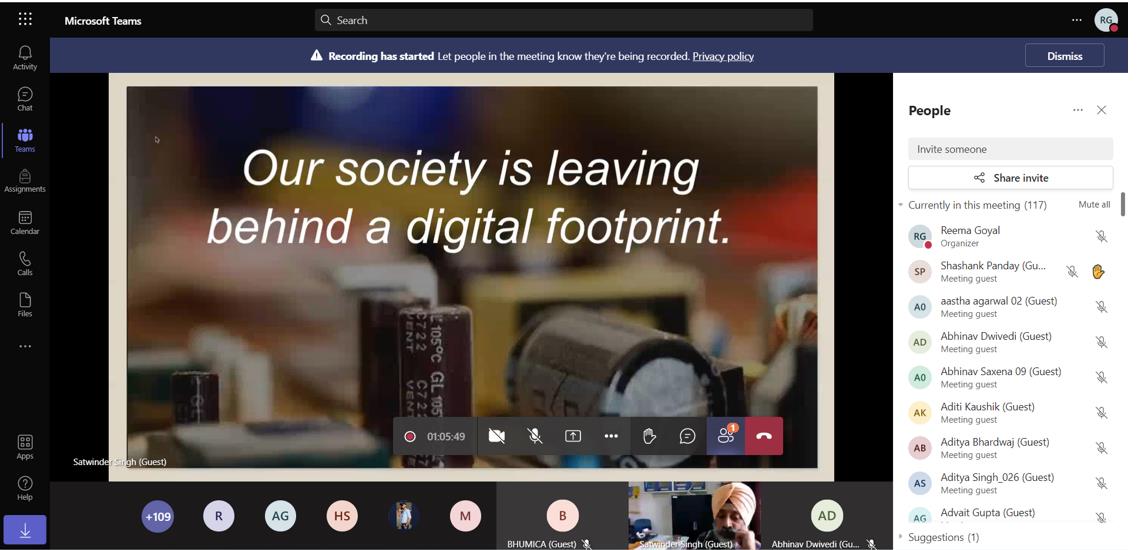Open Assignments from the left sidebar
This screenshot has width=1148, height=550.
tap(25, 181)
